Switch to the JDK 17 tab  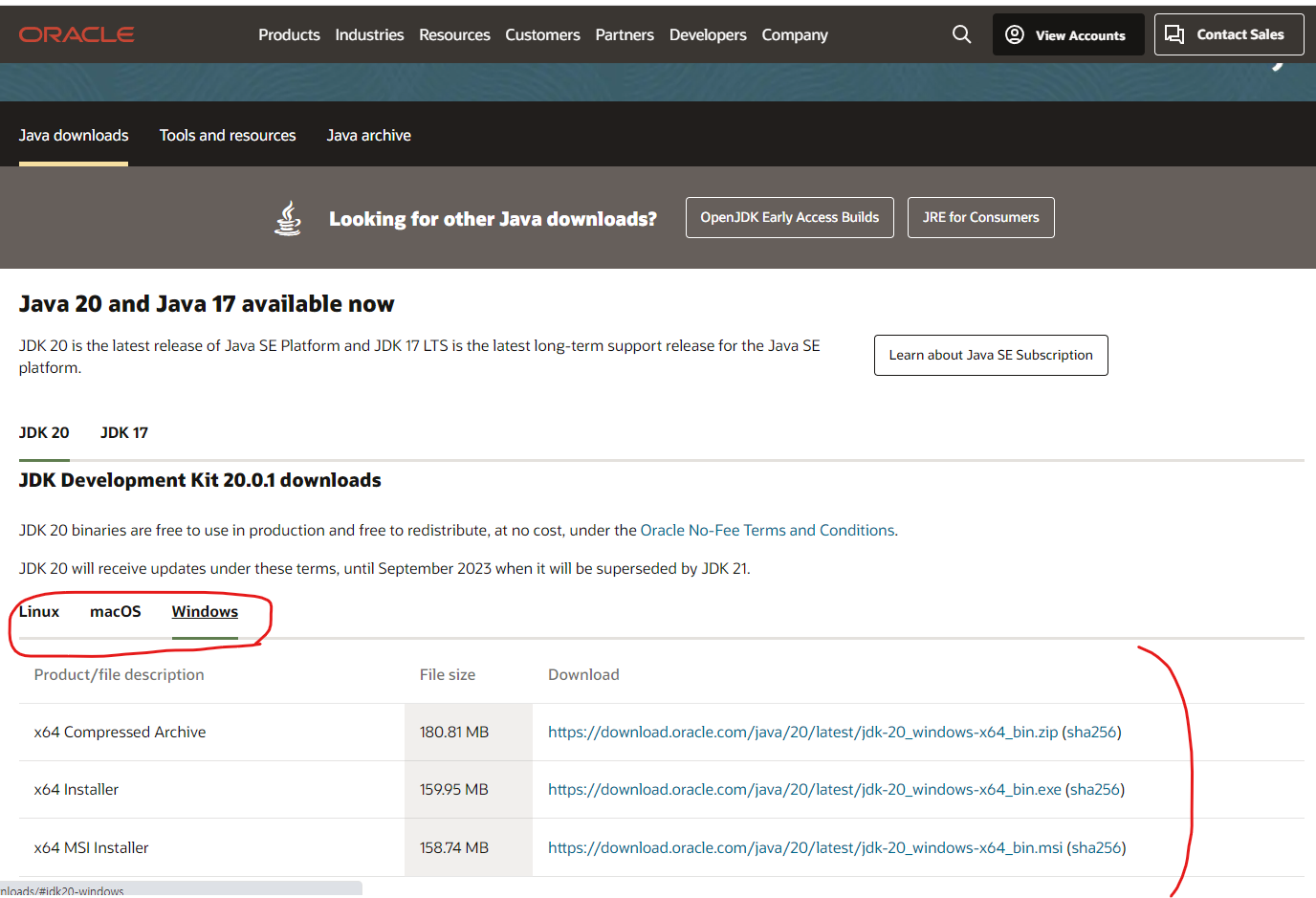click(124, 432)
